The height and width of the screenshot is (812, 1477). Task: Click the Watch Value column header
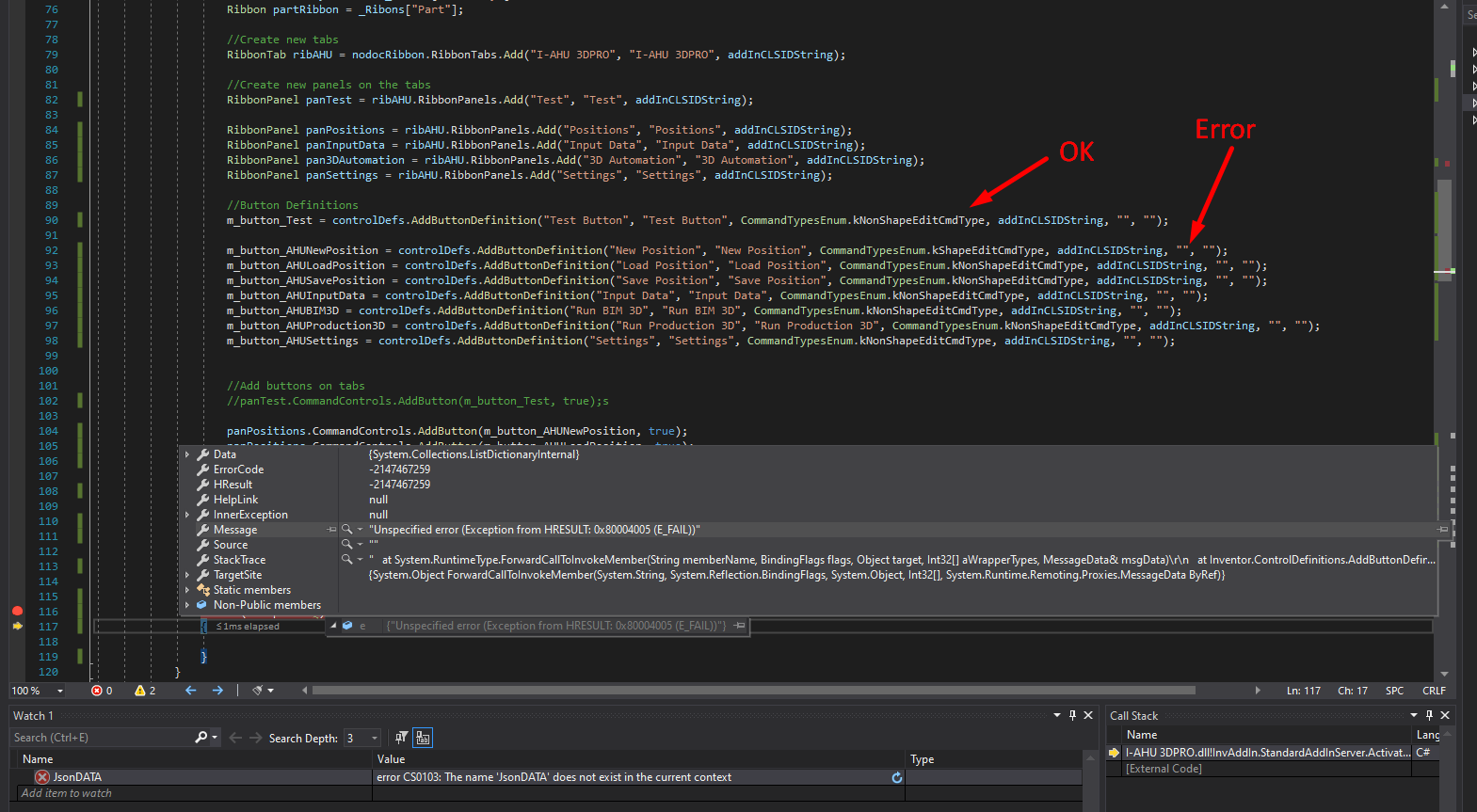638,759
